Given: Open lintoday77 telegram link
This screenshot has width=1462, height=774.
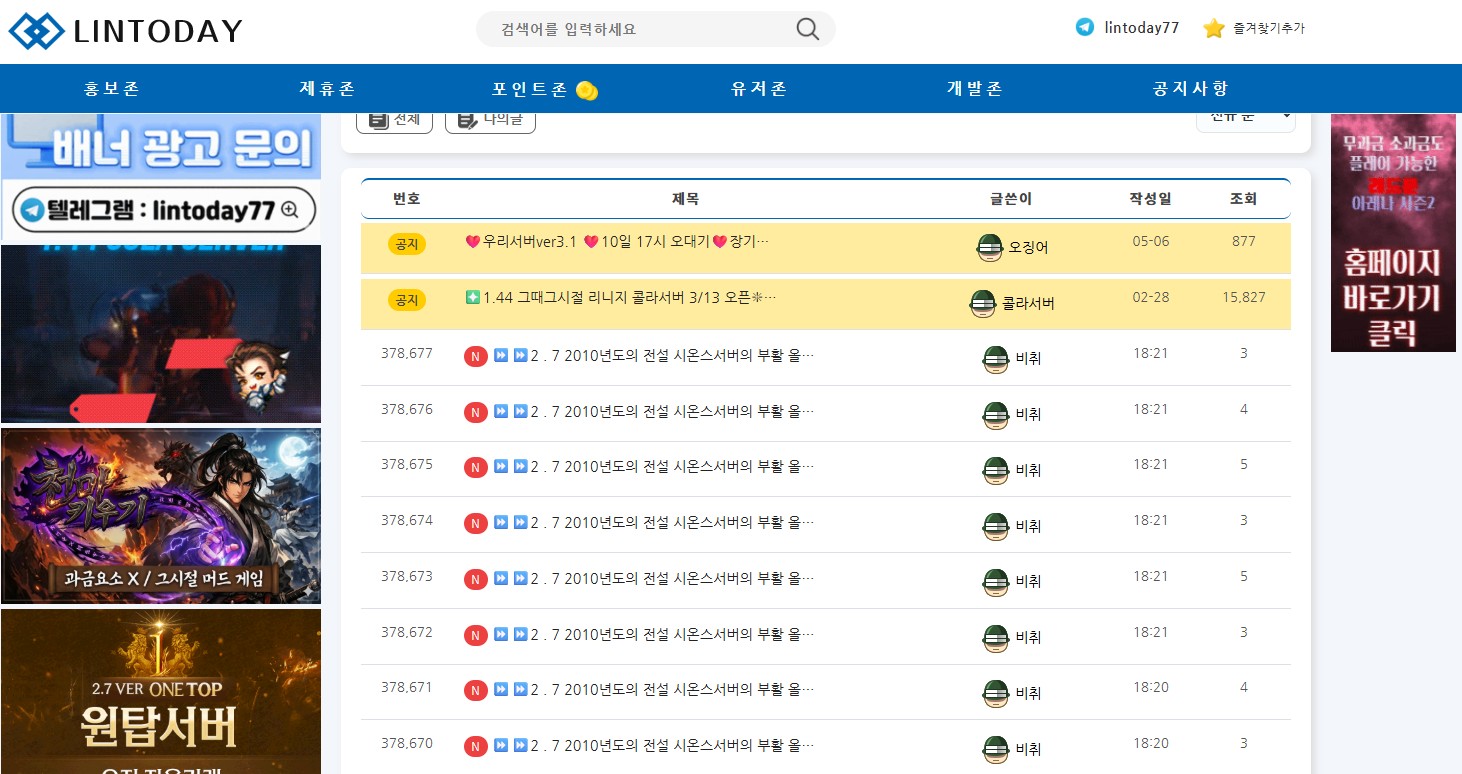Looking at the screenshot, I should 1141,28.
